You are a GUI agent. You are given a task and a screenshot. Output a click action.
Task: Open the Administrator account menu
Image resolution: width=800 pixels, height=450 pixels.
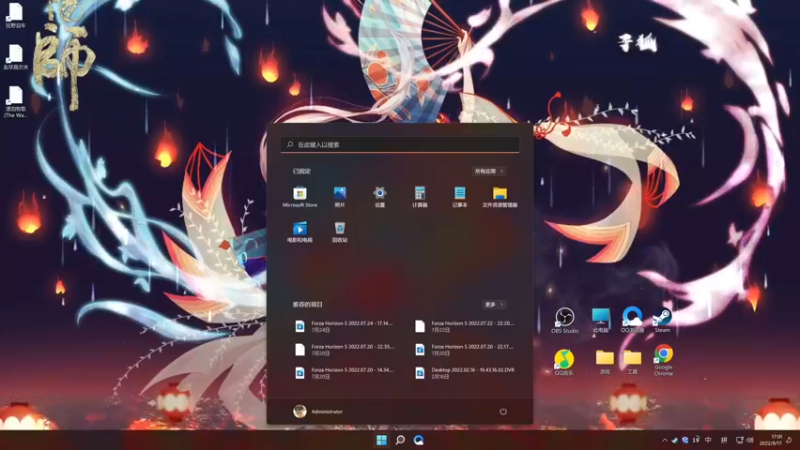(x=318, y=411)
